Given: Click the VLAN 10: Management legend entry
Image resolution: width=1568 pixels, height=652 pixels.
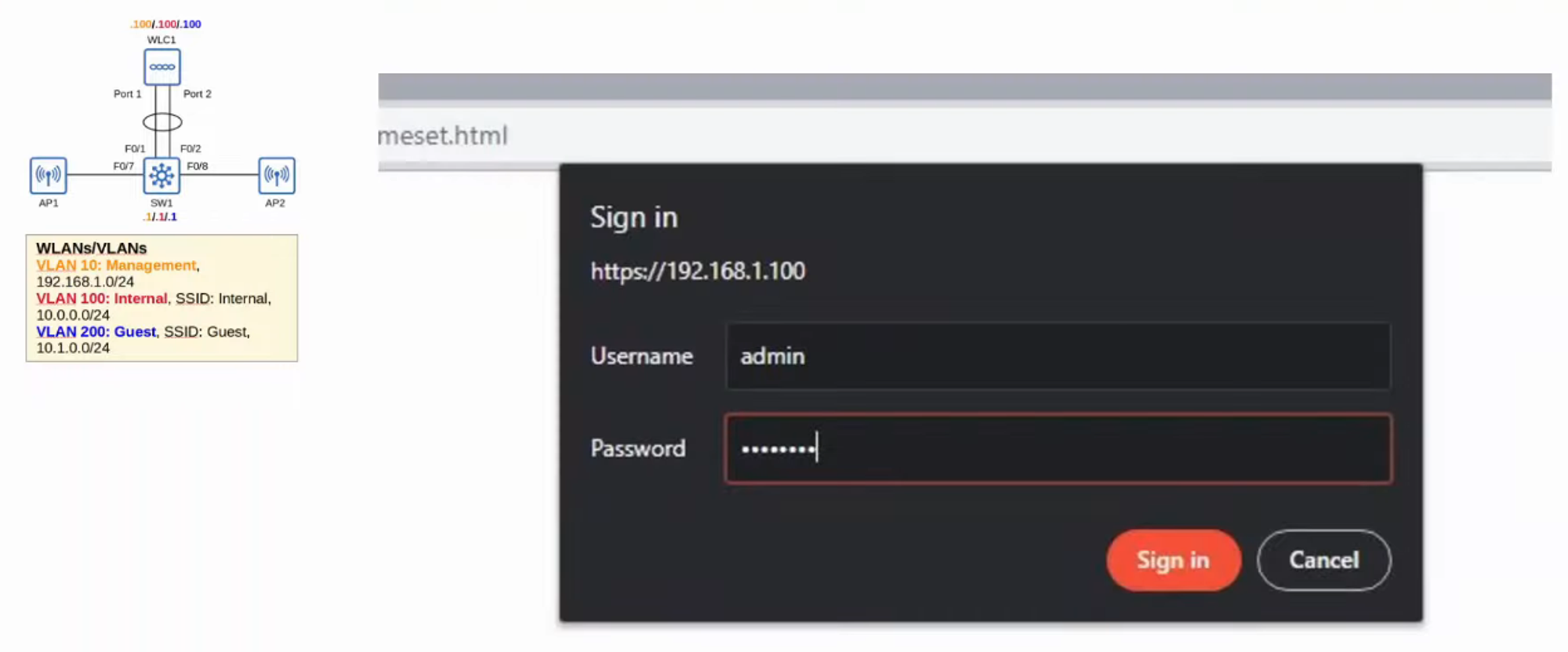Looking at the screenshot, I should pos(116,265).
